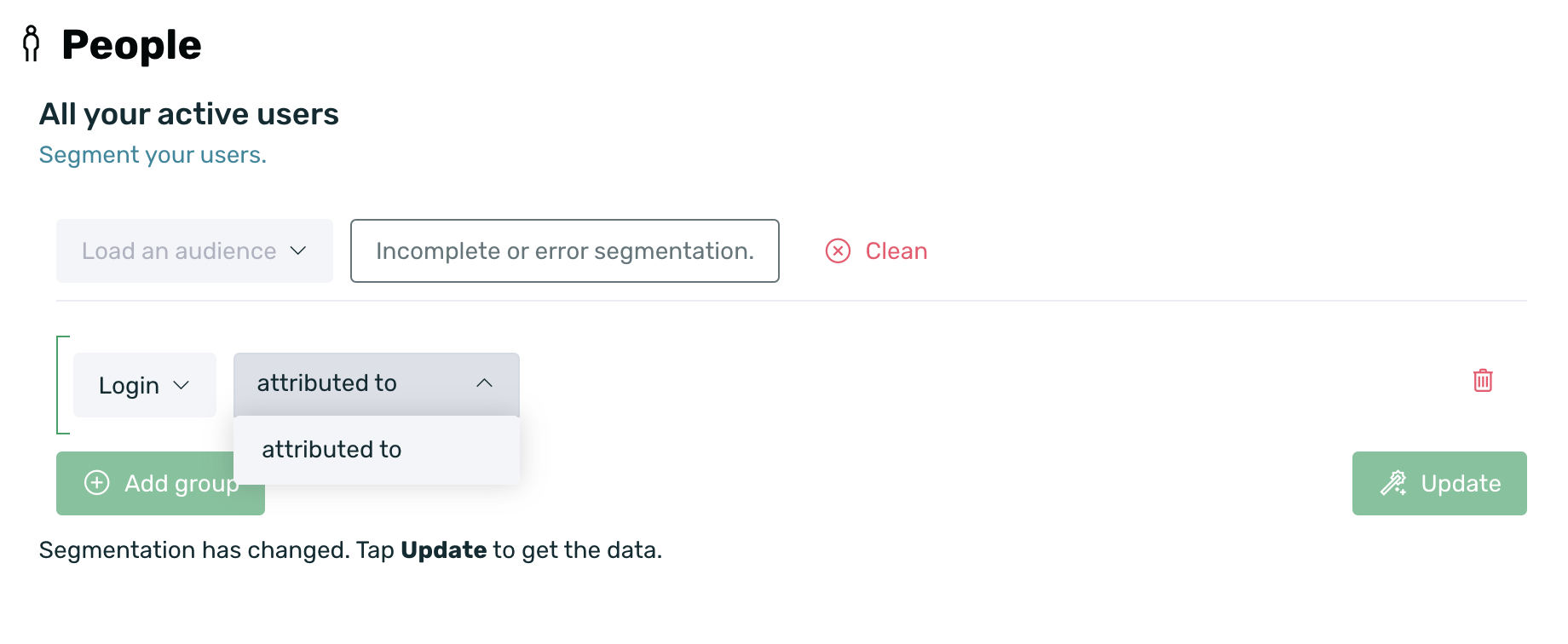Click the Add group button

pos(160,483)
